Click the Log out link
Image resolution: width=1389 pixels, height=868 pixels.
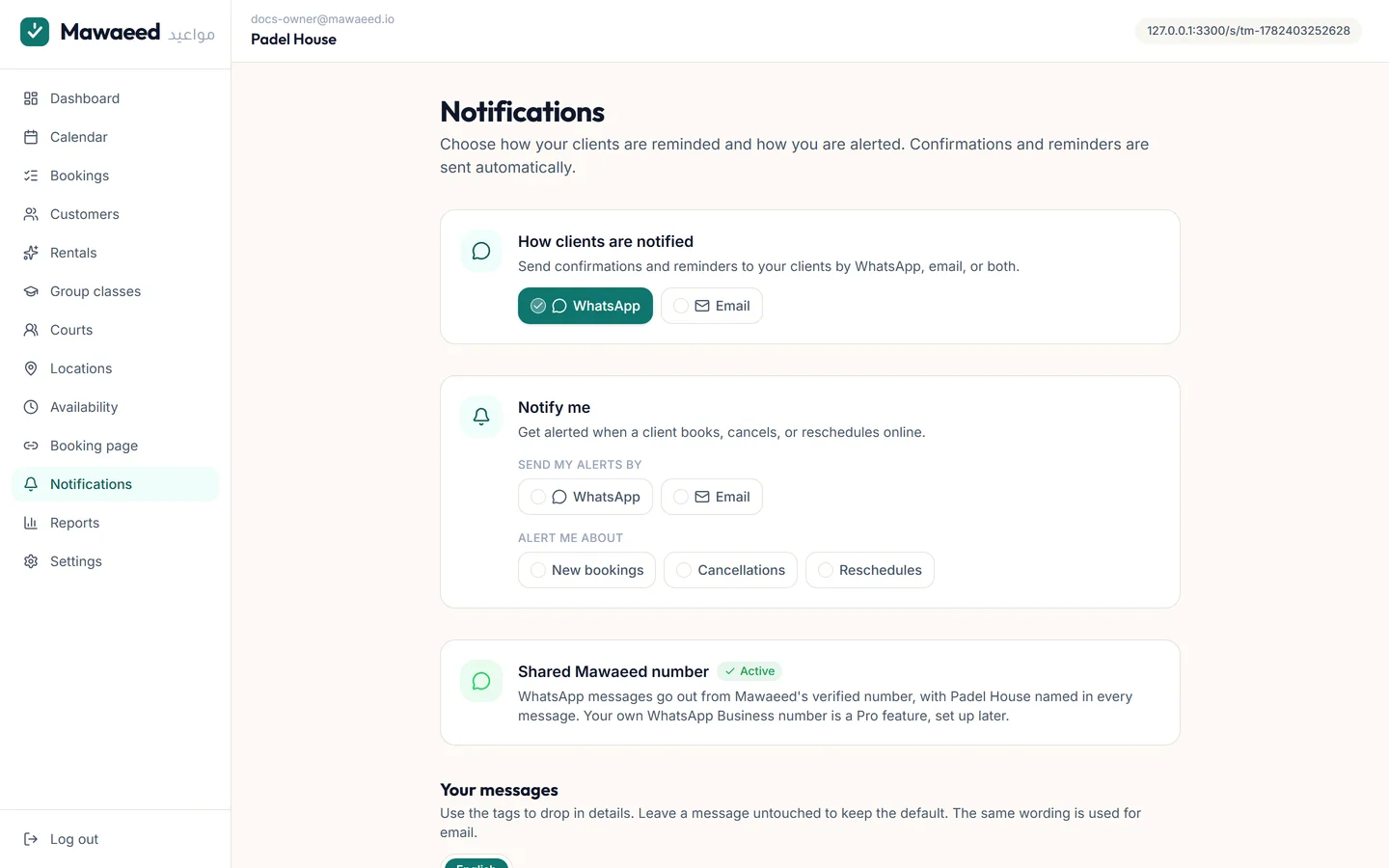coord(116,839)
